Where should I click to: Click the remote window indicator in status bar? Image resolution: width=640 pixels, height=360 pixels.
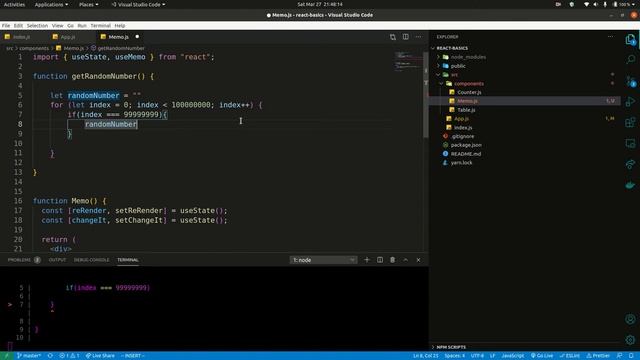pyautogui.click(x=6, y=356)
